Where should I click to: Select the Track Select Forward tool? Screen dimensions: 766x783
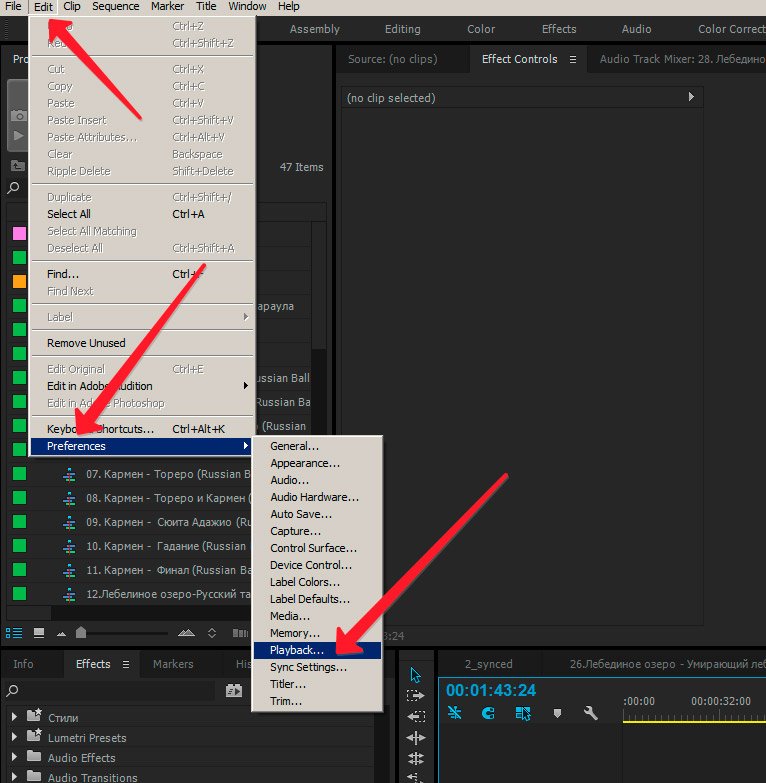[x=415, y=695]
